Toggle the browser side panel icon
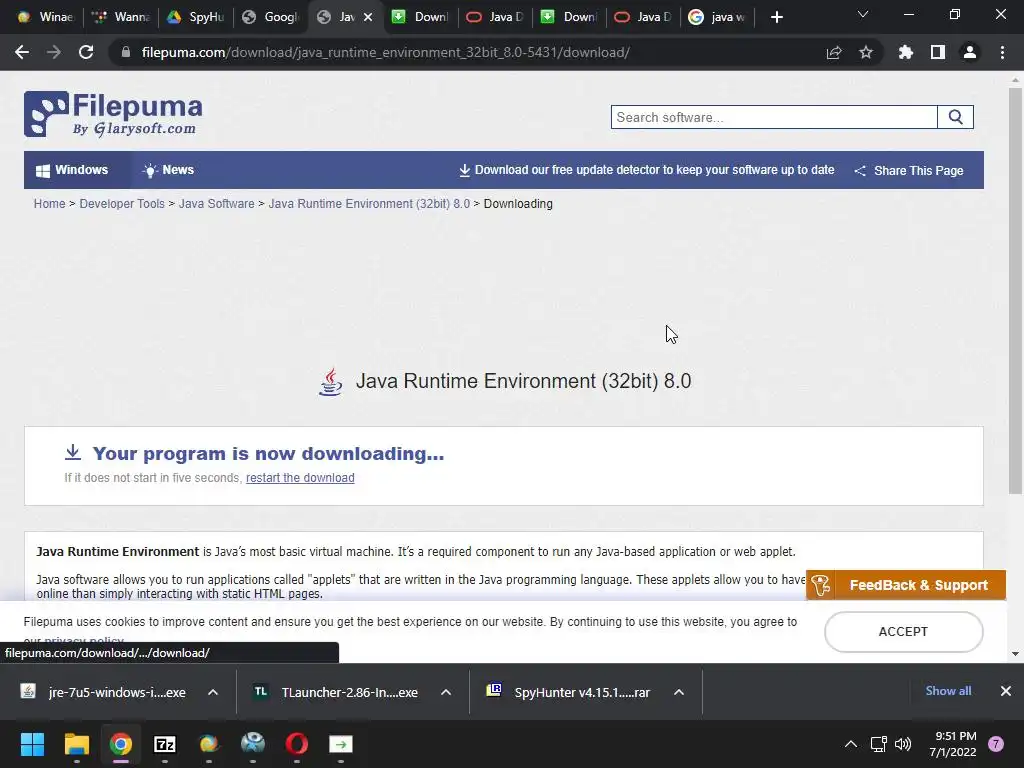 click(938, 52)
